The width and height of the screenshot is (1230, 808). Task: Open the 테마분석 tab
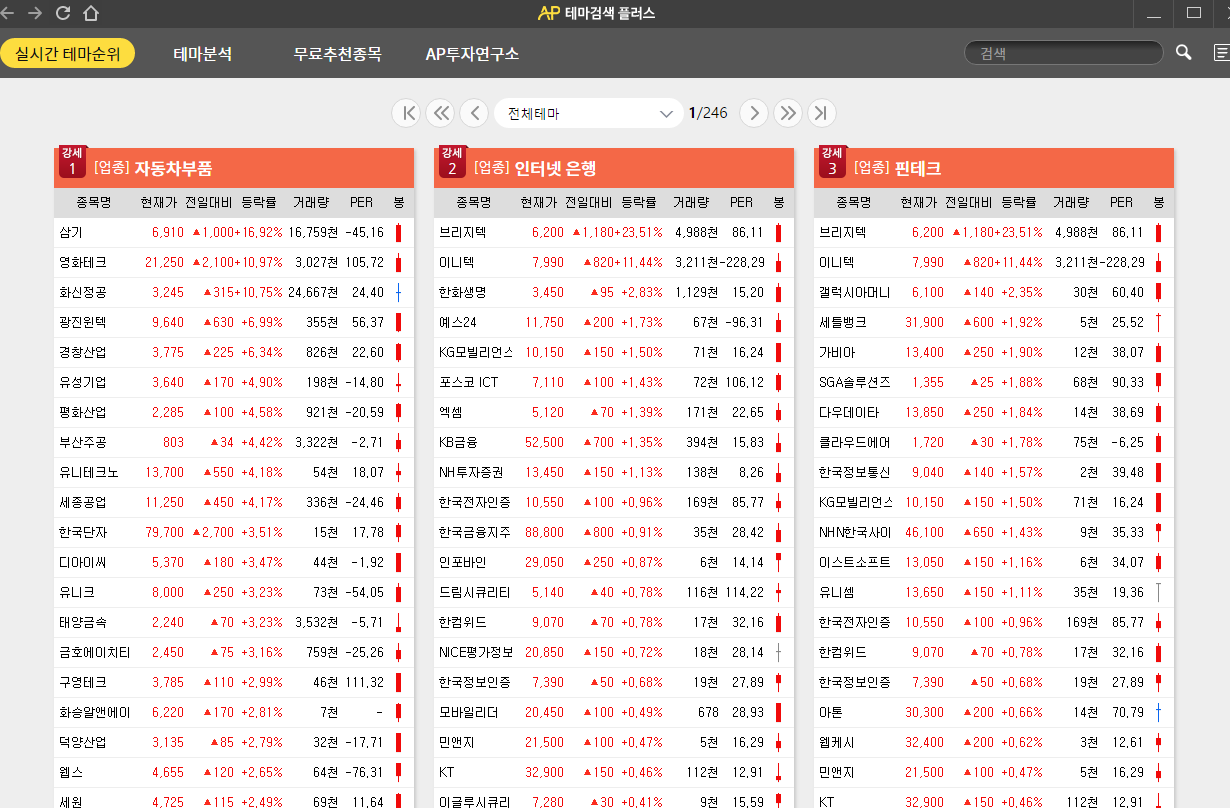(x=203, y=54)
